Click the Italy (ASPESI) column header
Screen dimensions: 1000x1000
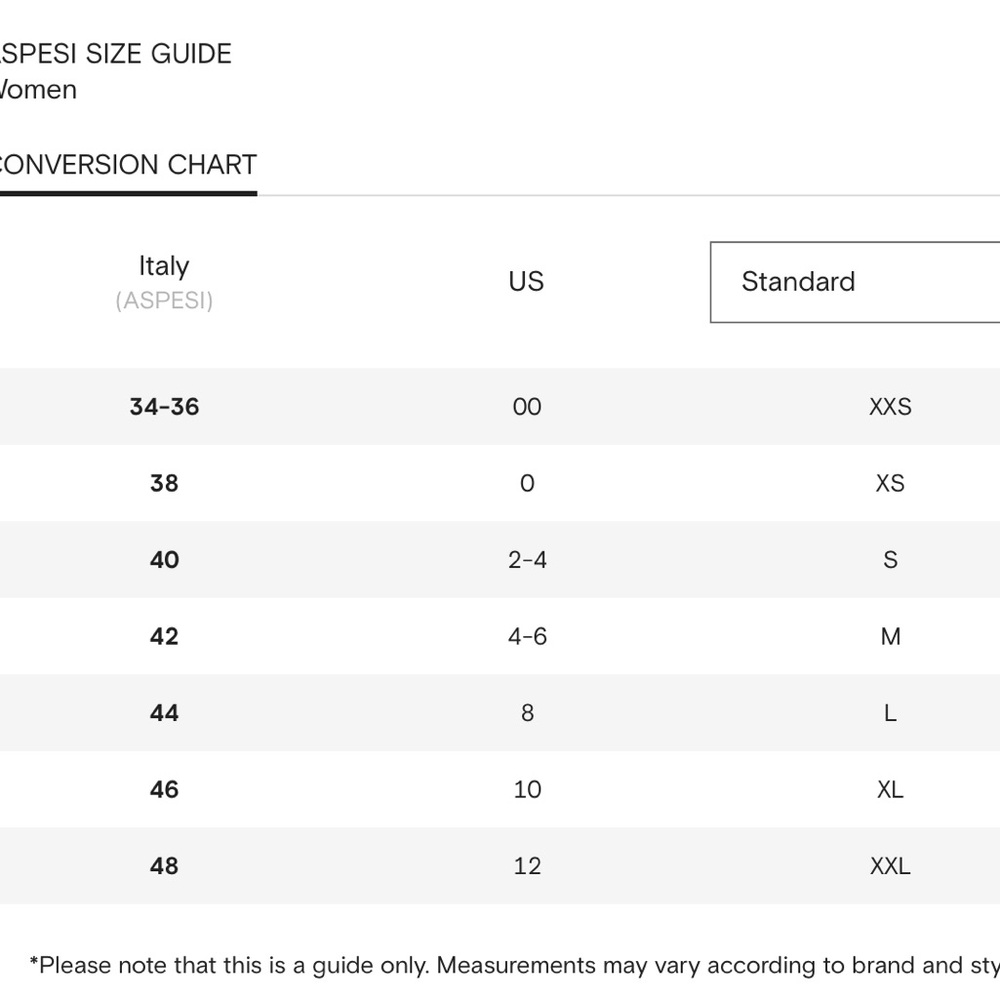[164, 282]
